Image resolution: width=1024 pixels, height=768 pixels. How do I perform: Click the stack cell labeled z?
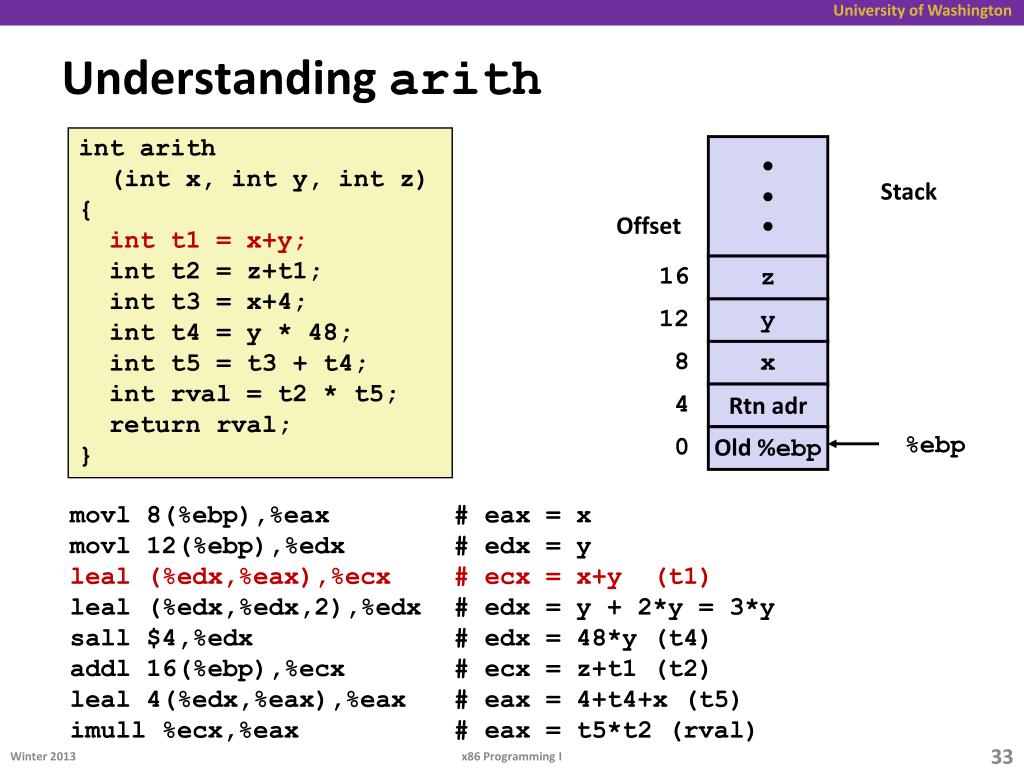(768, 278)
